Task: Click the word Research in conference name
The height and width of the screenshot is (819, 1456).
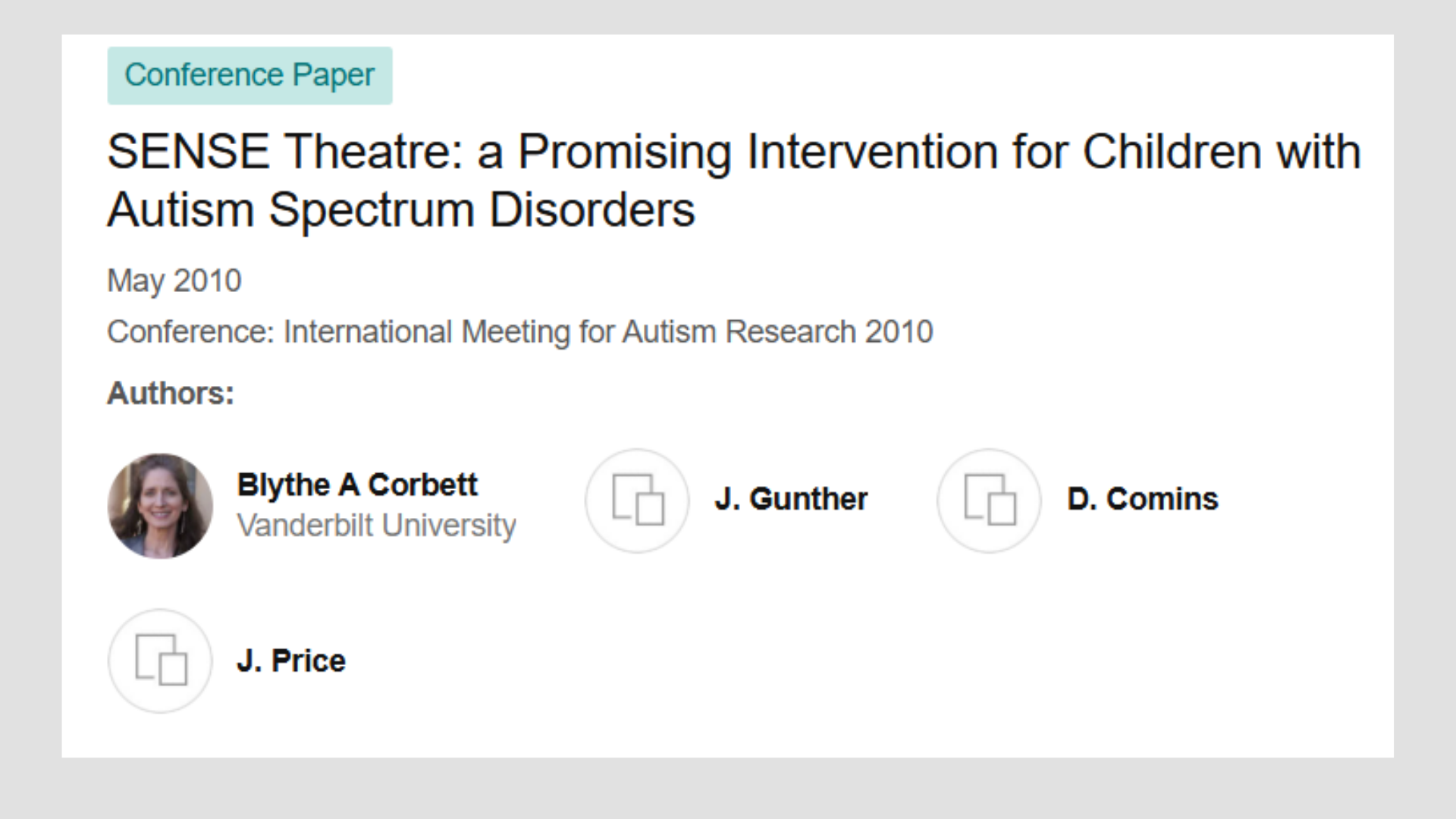Action: (791, 332)
